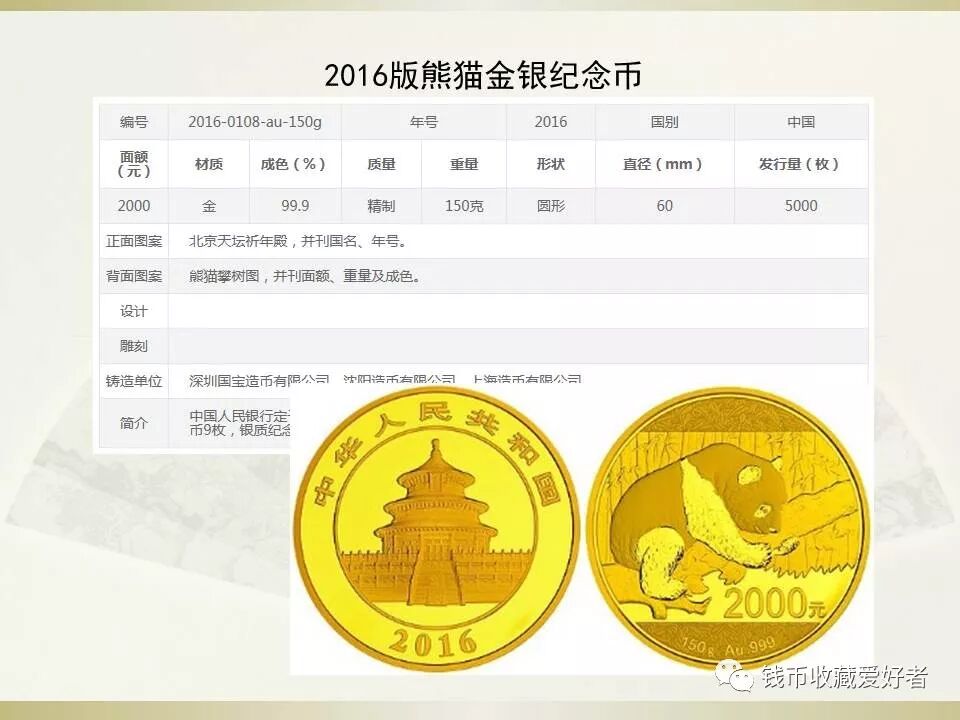Select the diameter value 60
Viewport: 960px width, 720px height.
tap(664, 206)
